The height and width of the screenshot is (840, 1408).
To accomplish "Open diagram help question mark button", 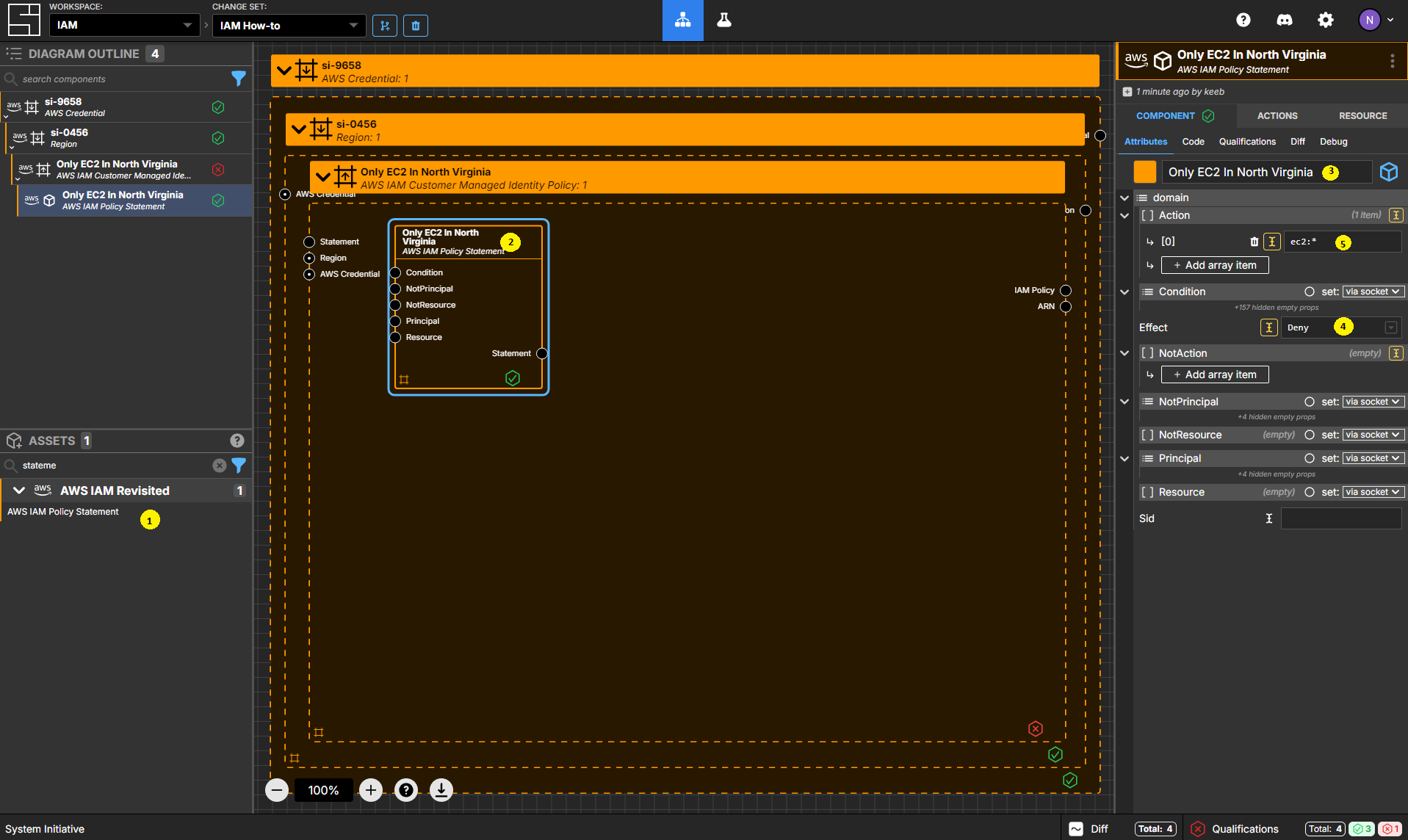I will tap(406, 790).
